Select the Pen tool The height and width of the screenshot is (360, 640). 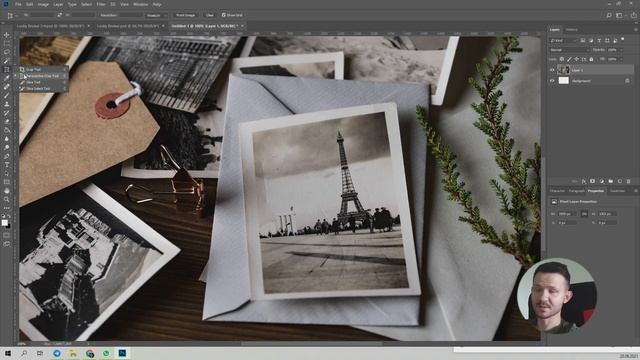point(7,156)
